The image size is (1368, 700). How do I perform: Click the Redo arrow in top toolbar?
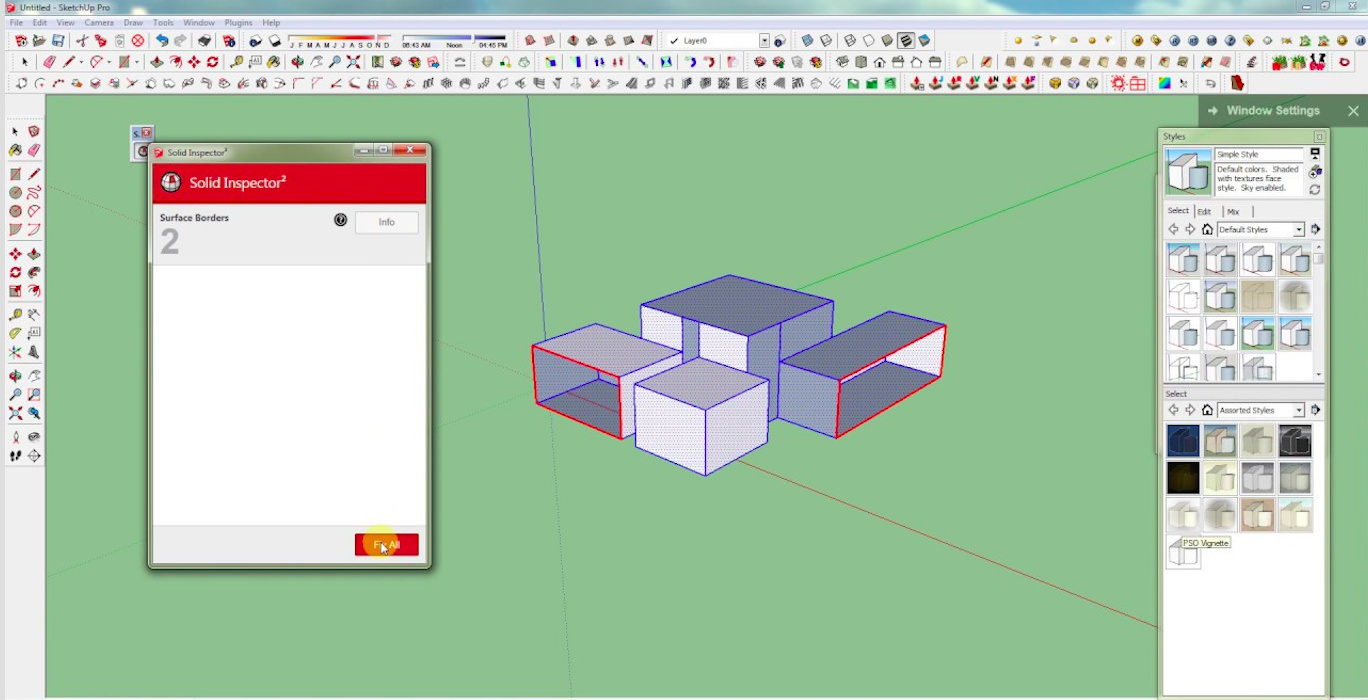click(x=180, y=41)
